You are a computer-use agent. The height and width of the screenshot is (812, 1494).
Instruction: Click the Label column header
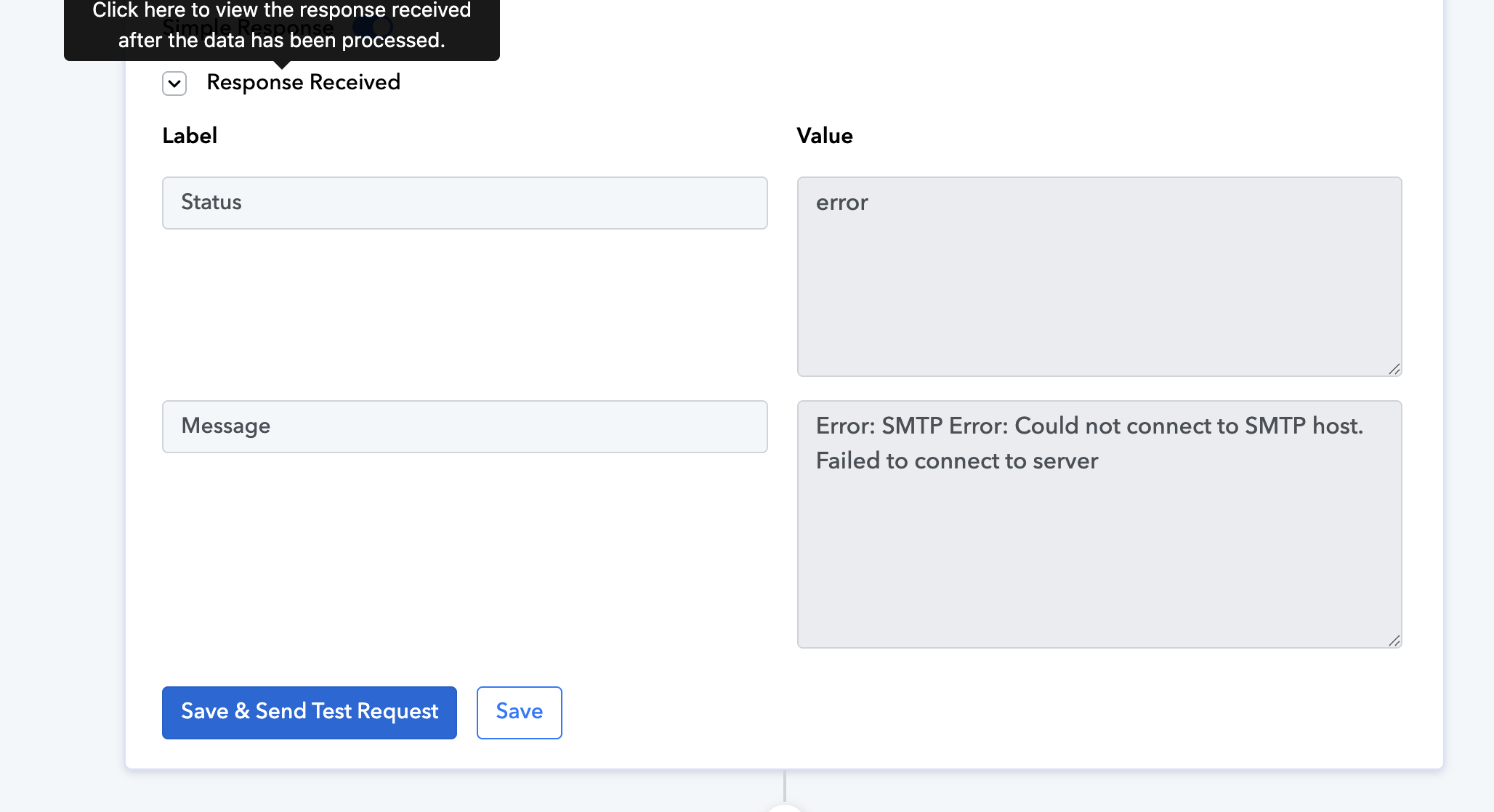pyautogui.click(x=190, y=136)
